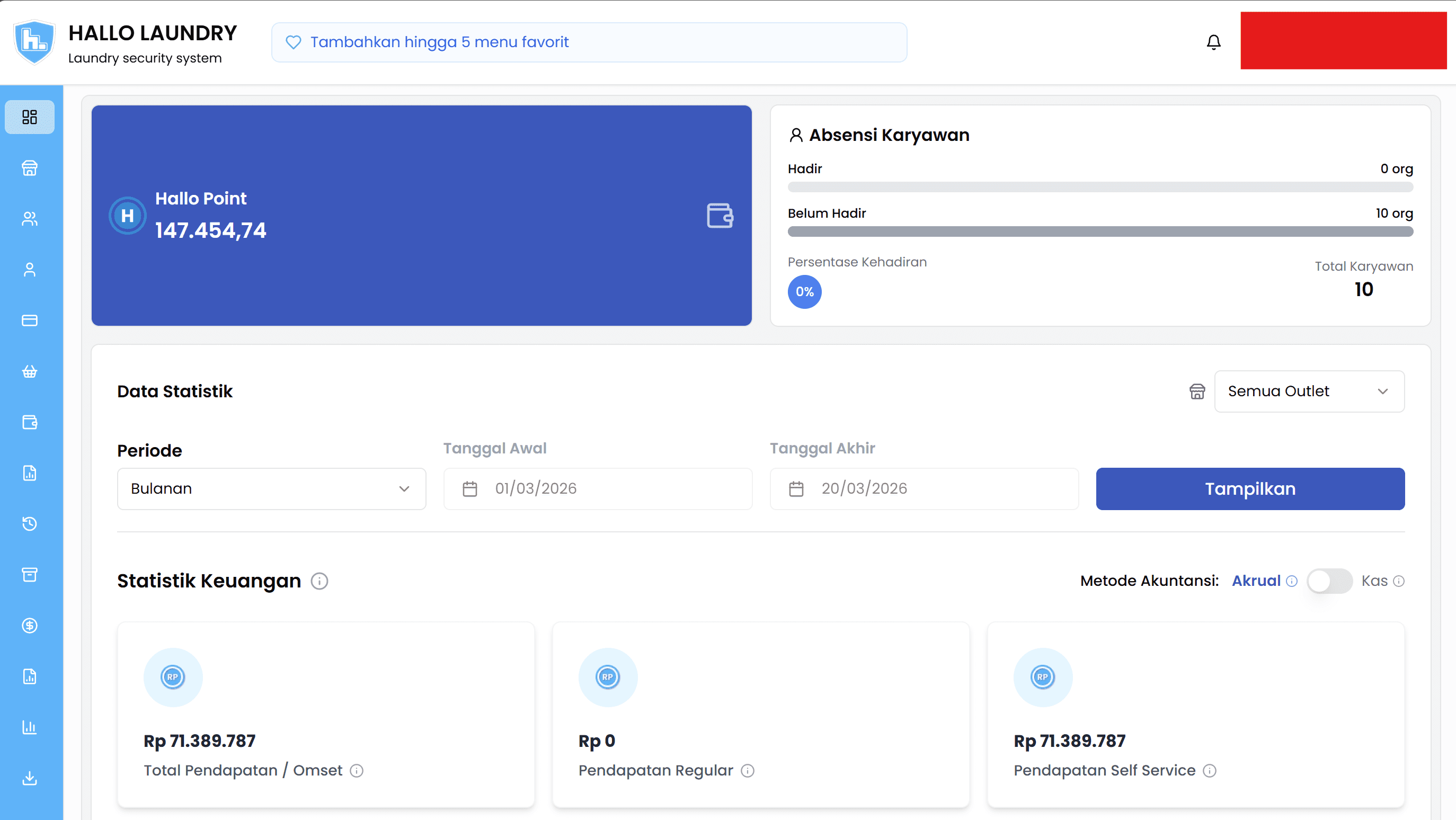Screen dimensions: 1456x820
Task: Open the archive box icon in sidebar
Action: point(29,575)
